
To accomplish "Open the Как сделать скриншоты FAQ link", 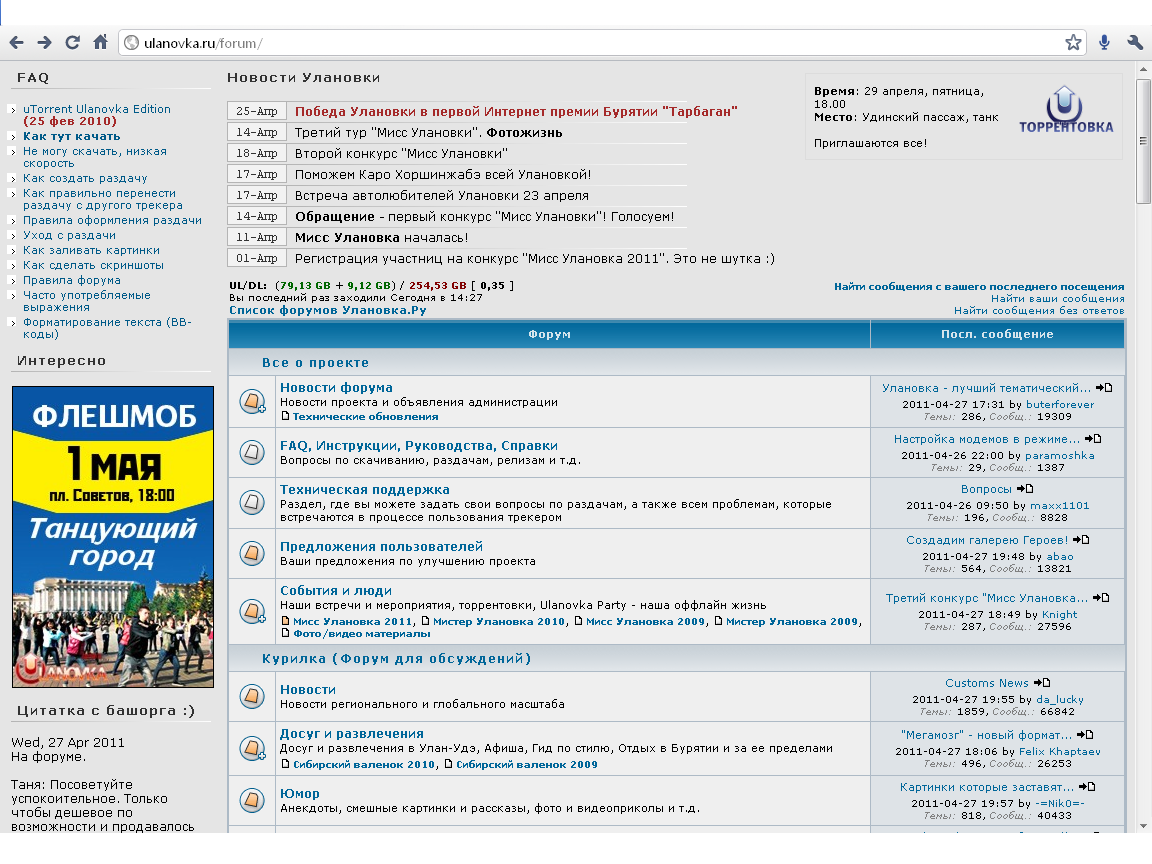I will click(93, 265).
